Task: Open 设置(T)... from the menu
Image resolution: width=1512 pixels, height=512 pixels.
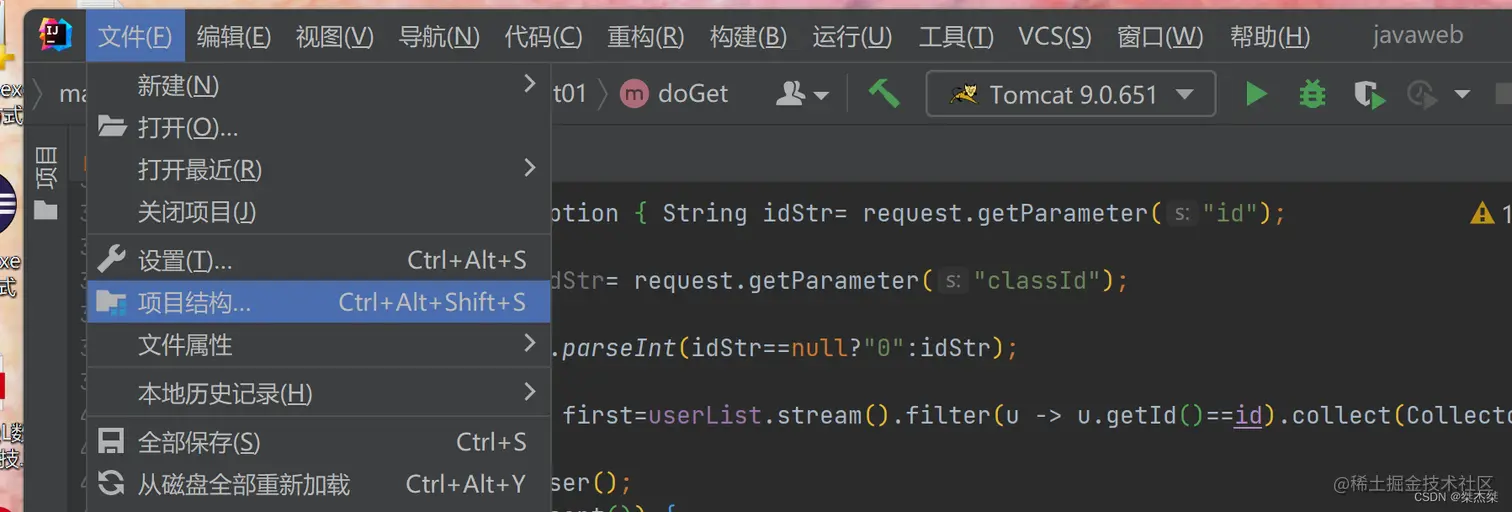Action: click(319, 261)
